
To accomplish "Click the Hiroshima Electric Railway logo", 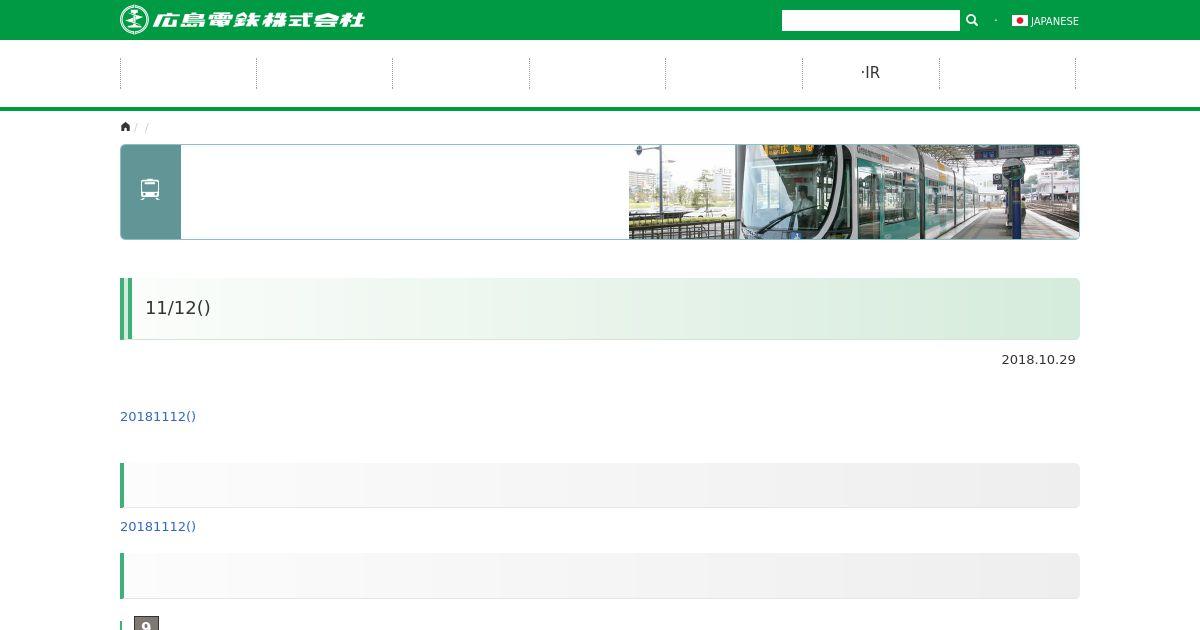I will click(x=242, y=20).
